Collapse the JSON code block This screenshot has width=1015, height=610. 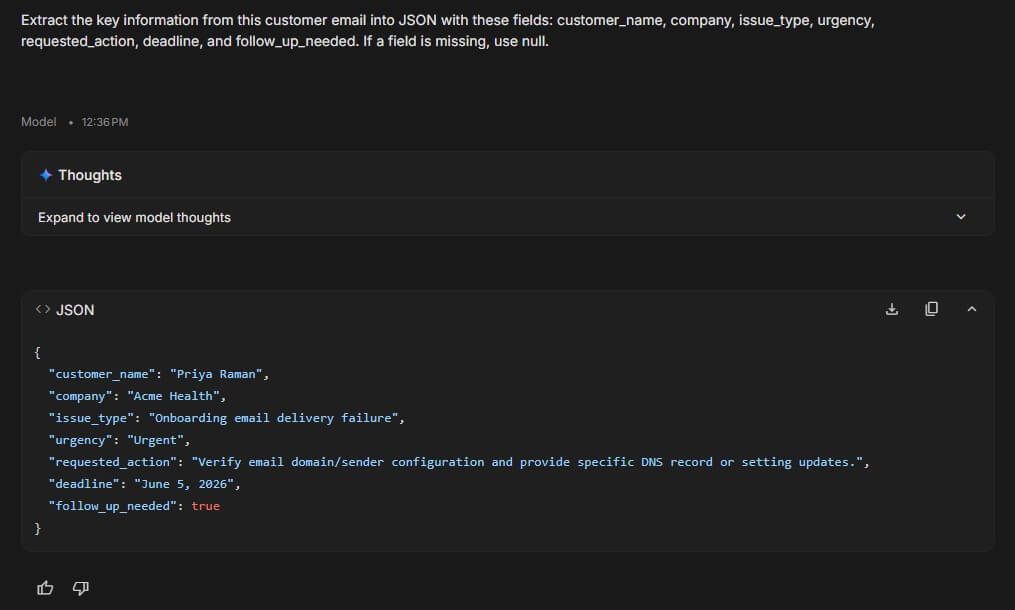point(971,310)
